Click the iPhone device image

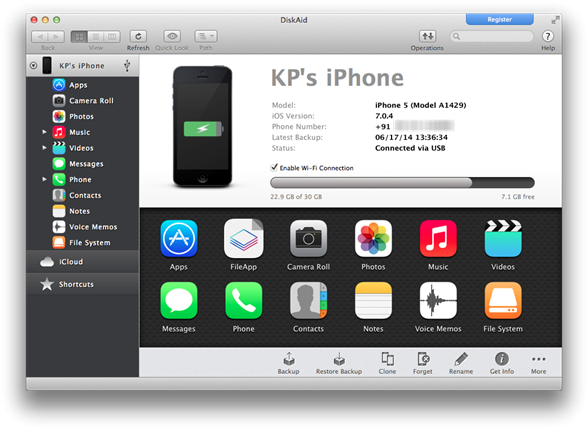point(203,127)
